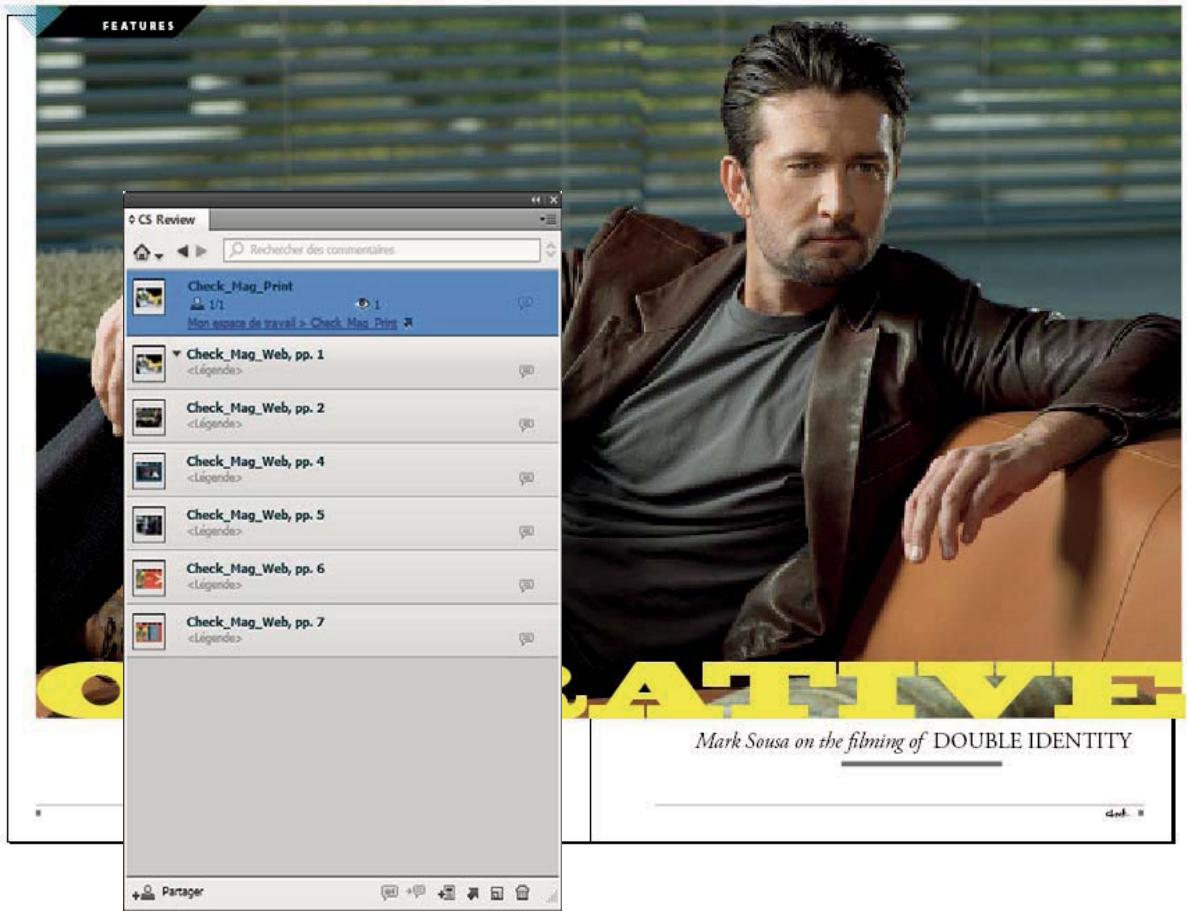Click the DOUBLE IDENTITY title text on the page
Image resolution: width=1187 pixels, height=912 pixels.
pos(1033,740)
